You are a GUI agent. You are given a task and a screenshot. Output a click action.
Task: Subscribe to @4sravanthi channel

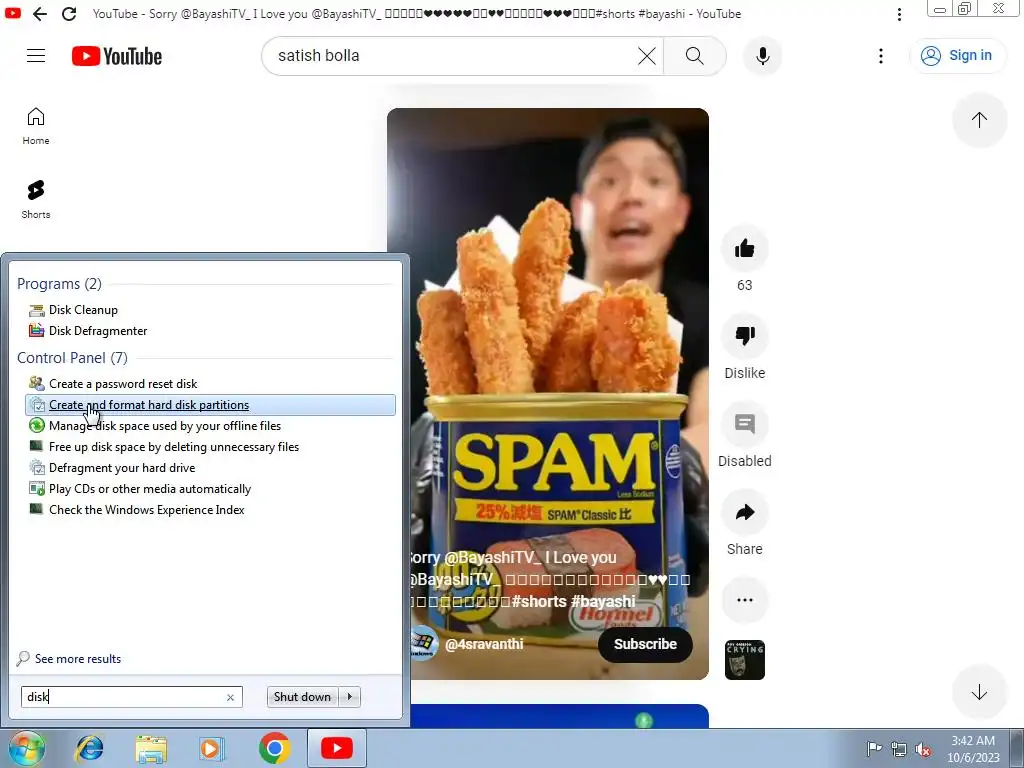coord(645,645)
